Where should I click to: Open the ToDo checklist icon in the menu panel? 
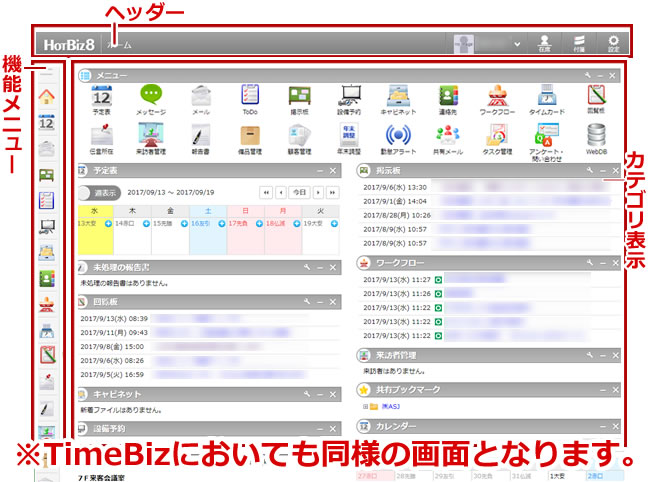click(x=250, y=95)
